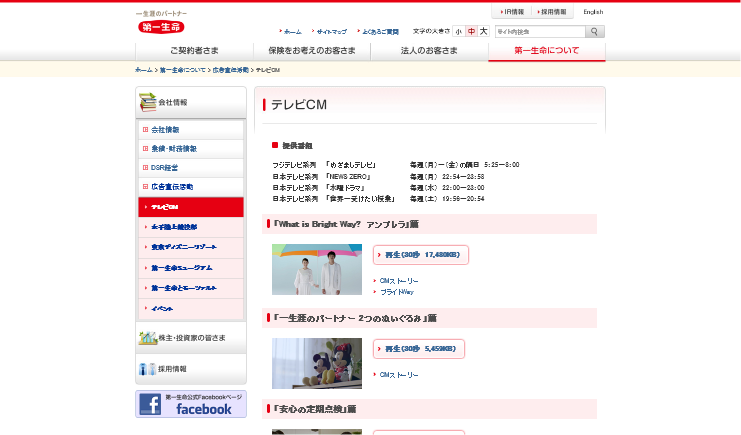Image resolution: width=741 pixels, height=435 pixels.
Task: Click 「NEWS ZERO」 program text
Action: pos(348,177)
